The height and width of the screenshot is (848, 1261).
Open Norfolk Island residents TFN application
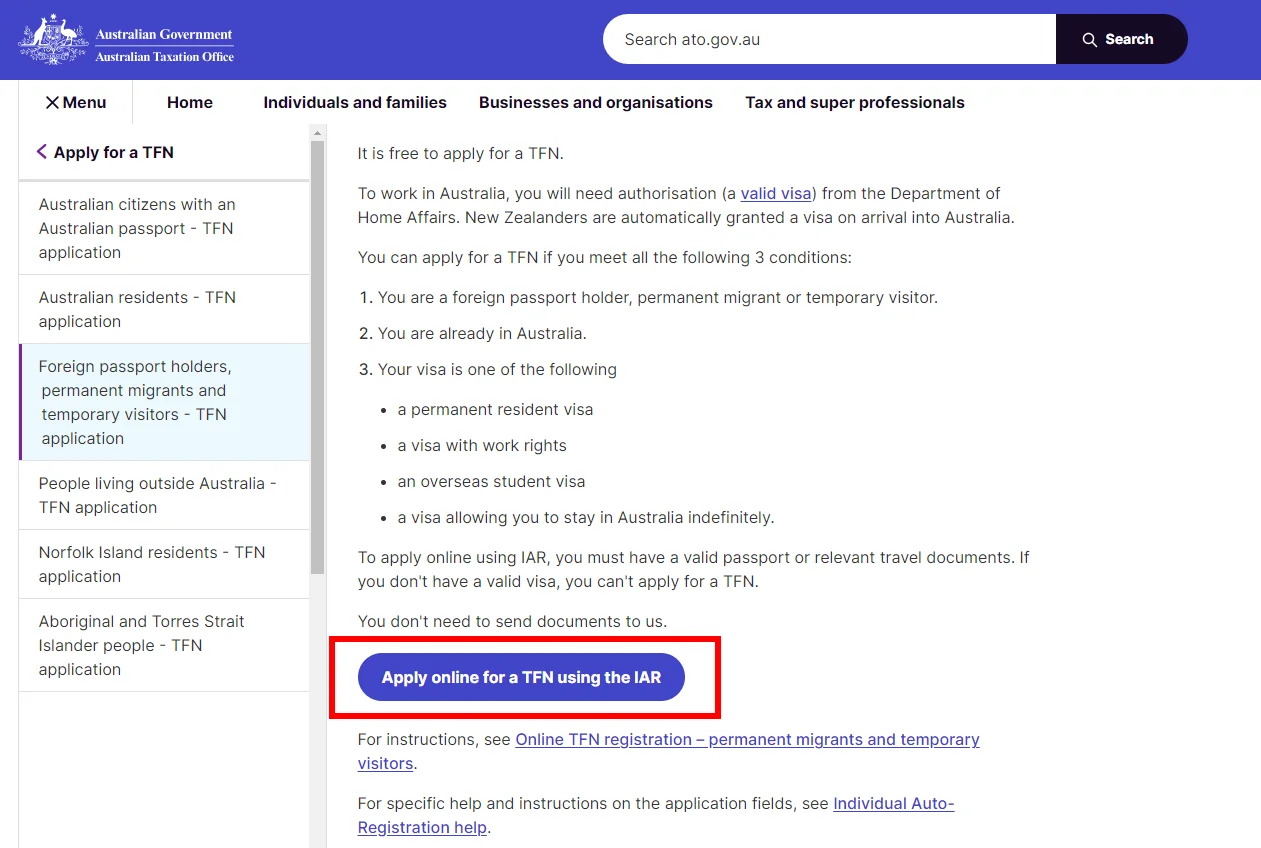[151, 564]
